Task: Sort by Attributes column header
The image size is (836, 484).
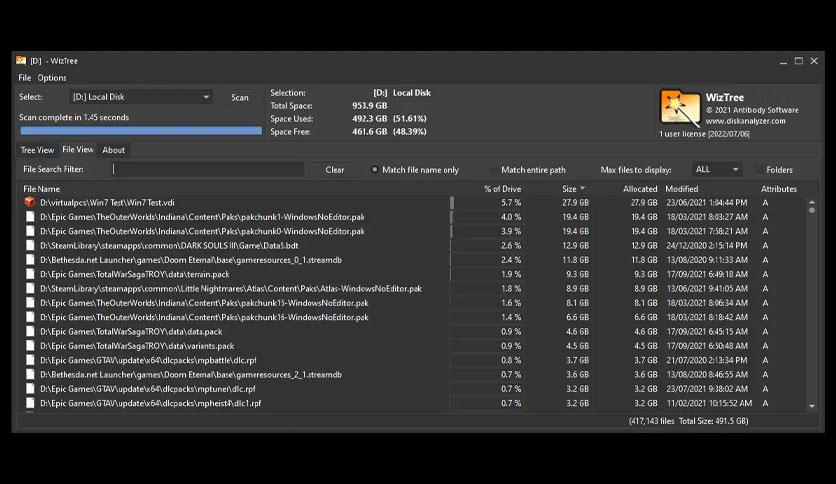Action: coord(778,189)
